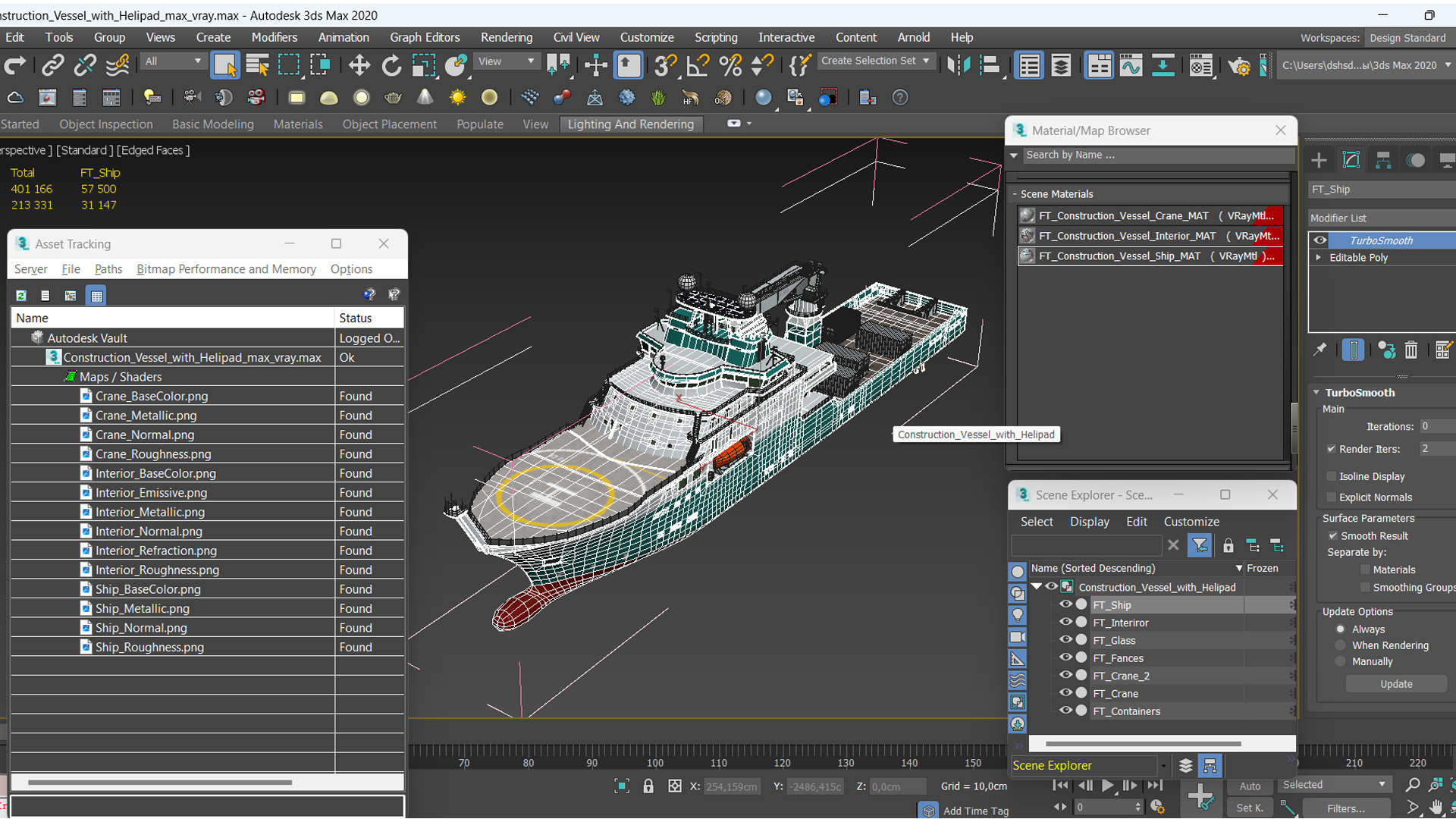Toggle visibility of FT_Interion layer
Image resolution: width=1456 pixels, height=819 pixels.
[1066, 622]
